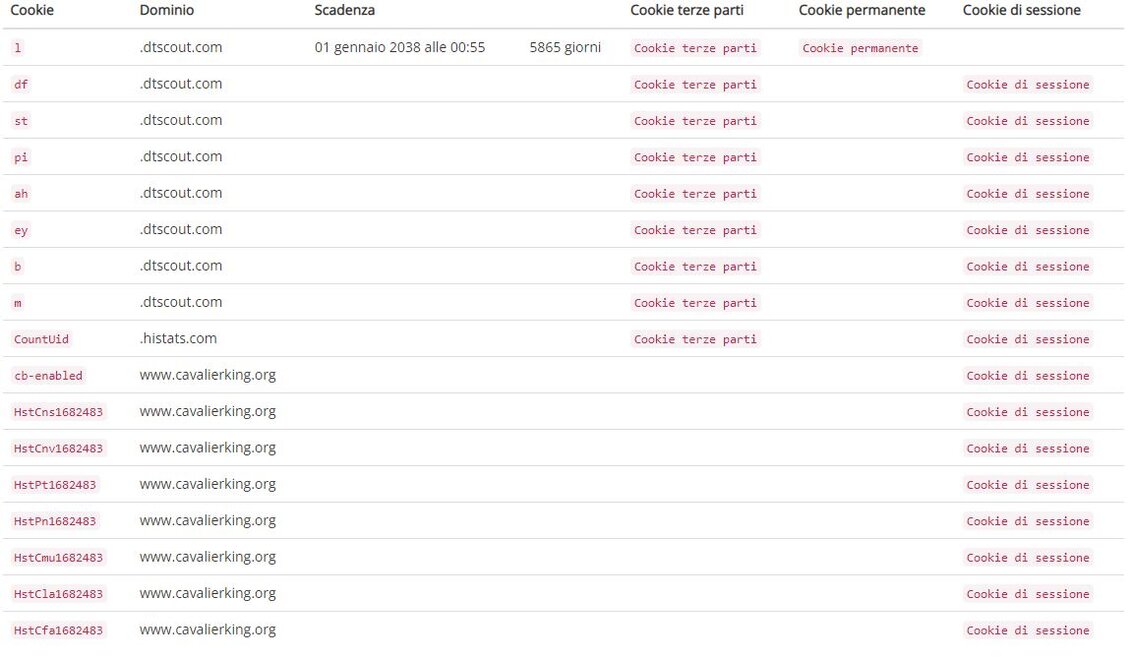1133x659 pixels.
Task: Click www.cavalierking.org in the HstPt1682483 row
Action: click(207, 484)
